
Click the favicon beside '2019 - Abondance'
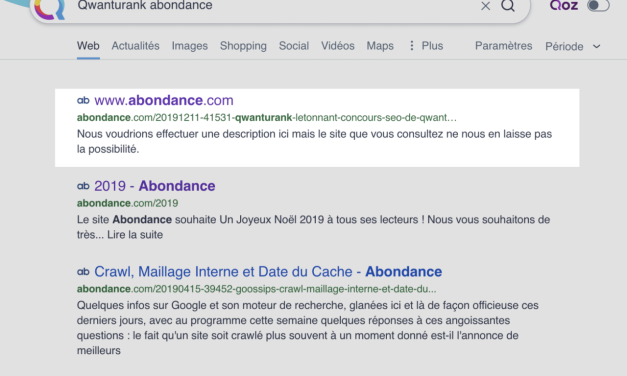[83, 186]
